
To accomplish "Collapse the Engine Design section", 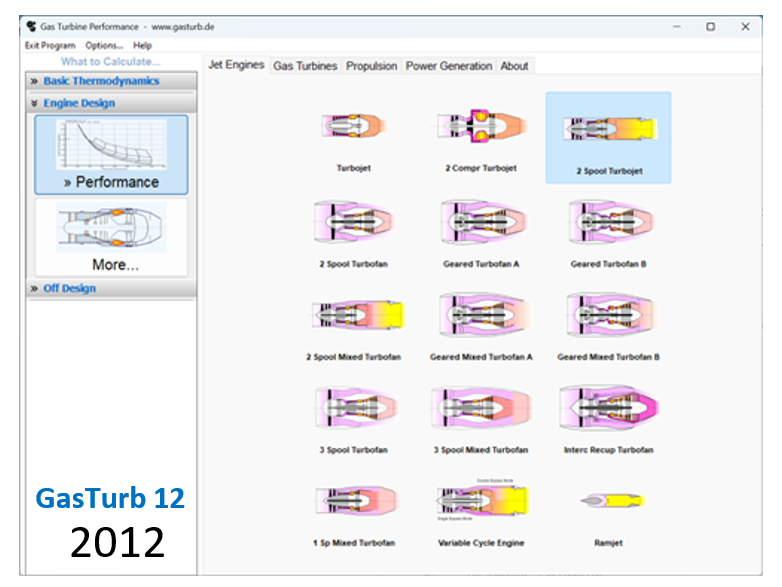I will point(111,103).
